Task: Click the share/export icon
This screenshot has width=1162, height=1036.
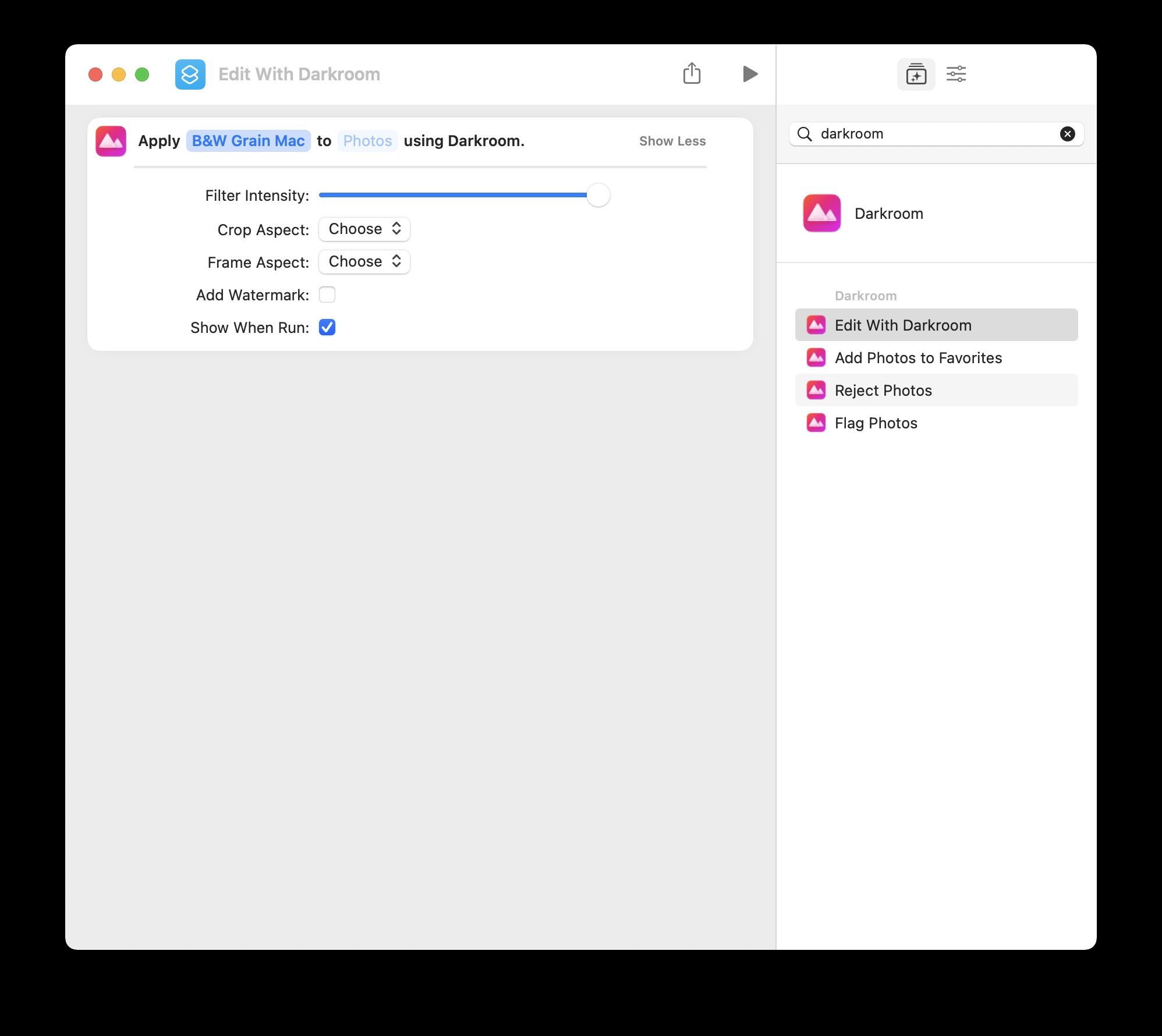Action: 694,74
